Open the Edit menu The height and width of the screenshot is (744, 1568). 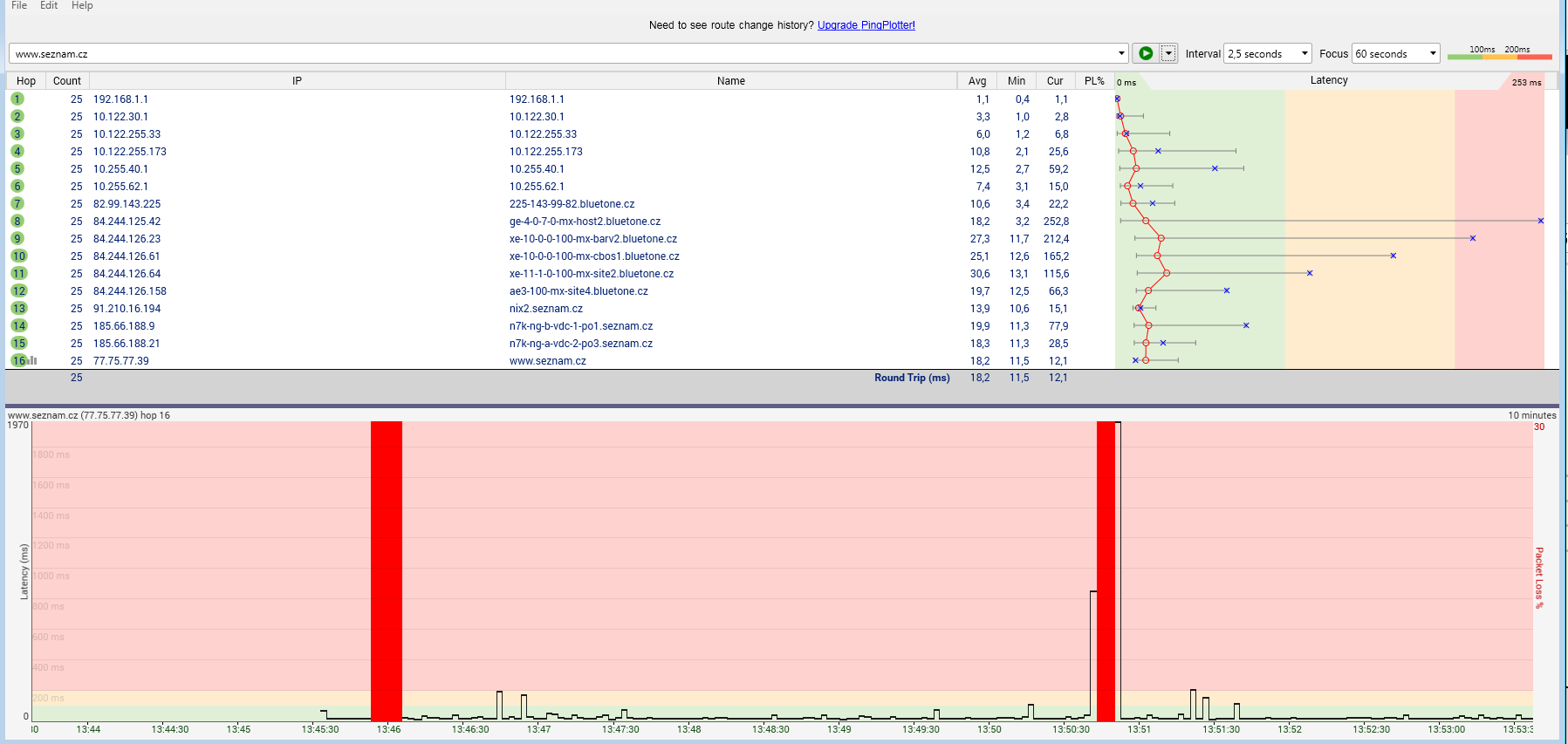[x=49, y=5]
